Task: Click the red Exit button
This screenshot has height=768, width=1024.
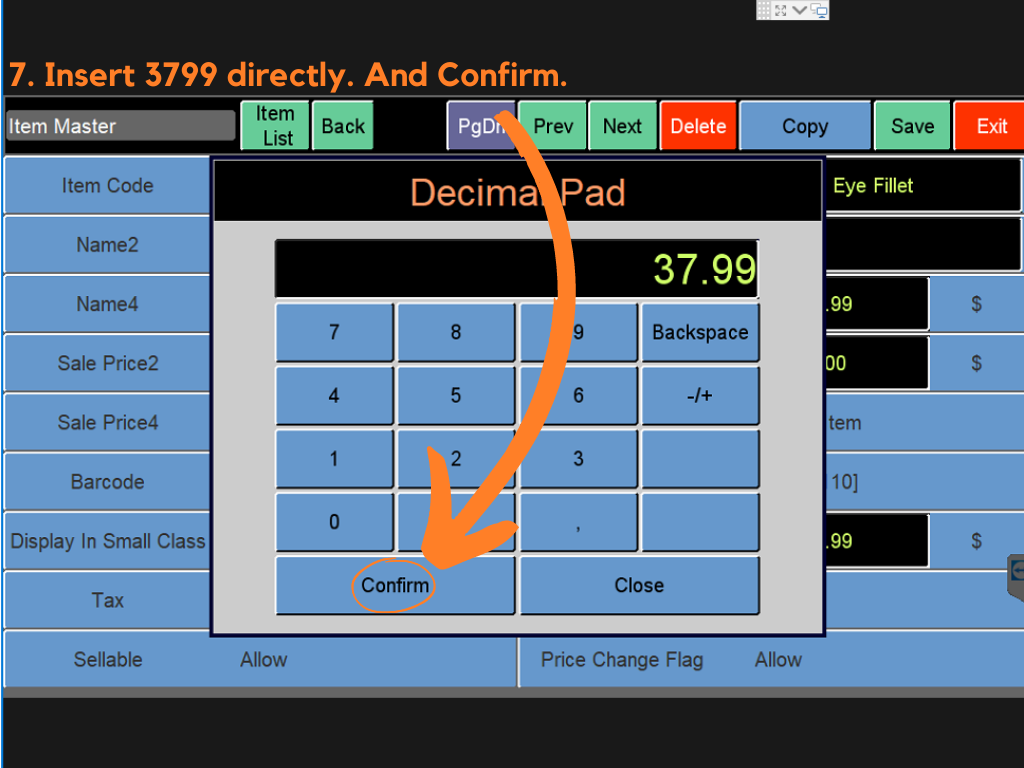Action: 991,126
